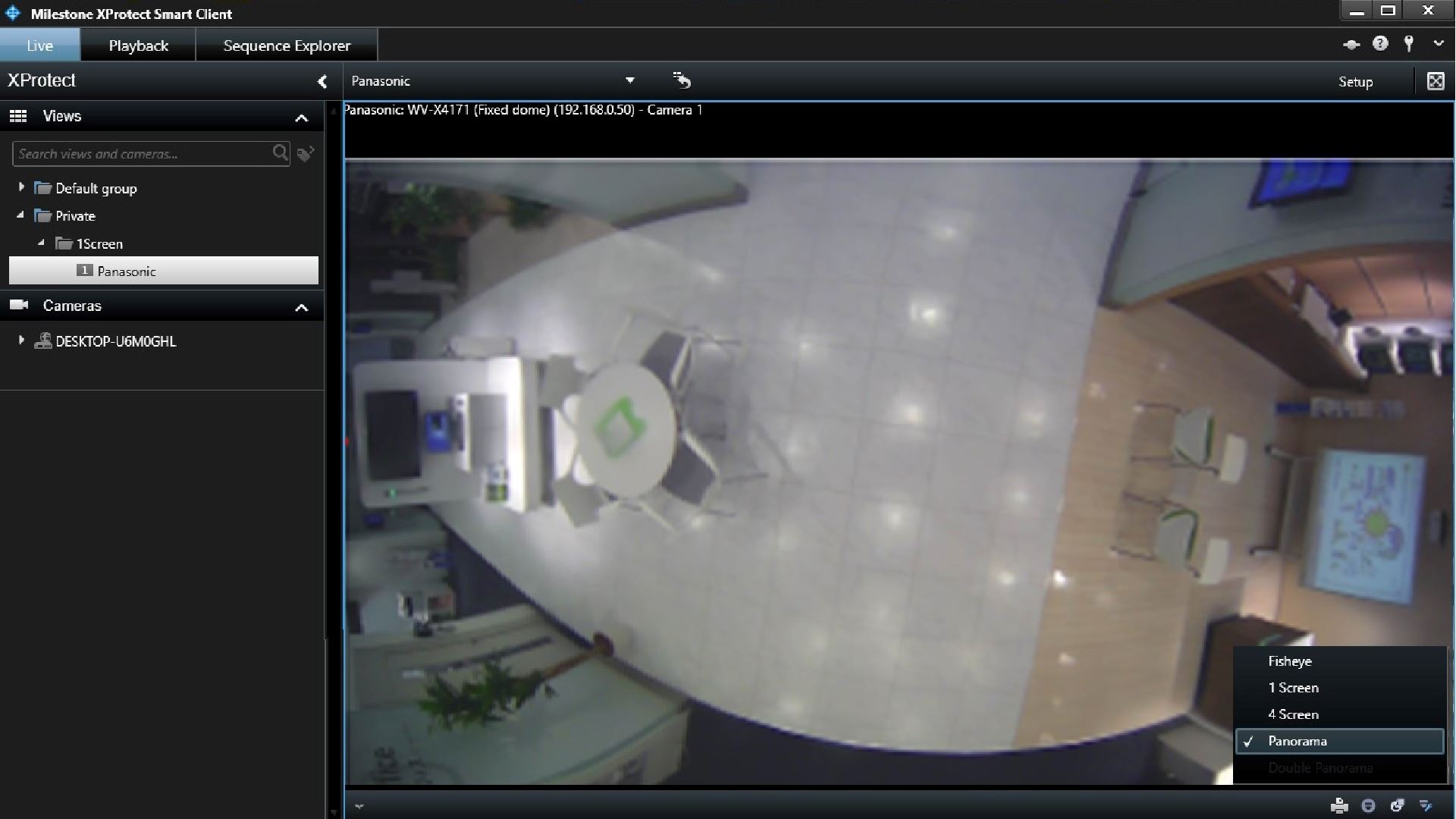Collapse the Views pane
The height and width of the screenshot is (819, 1456).
pos(302,118)
